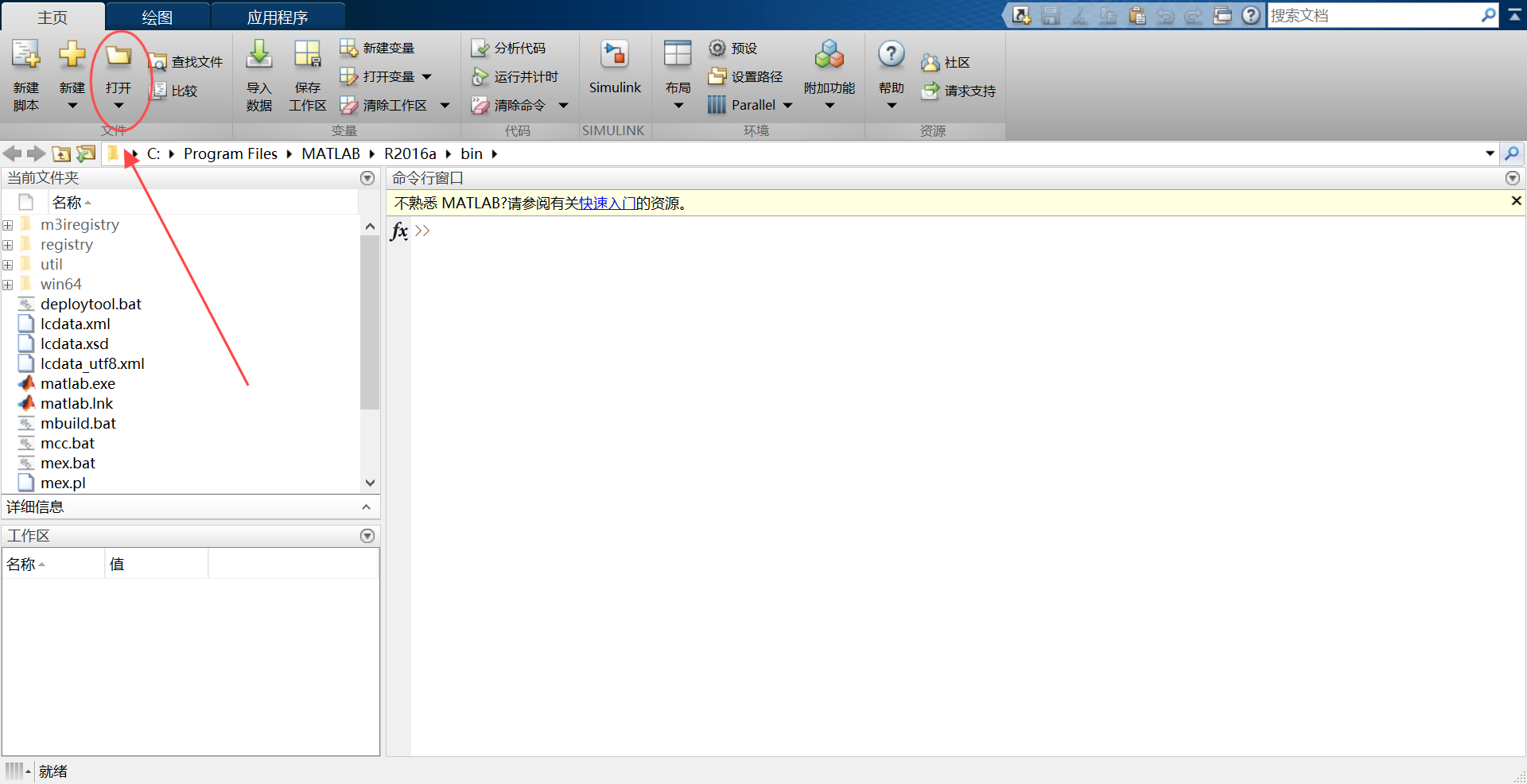Expand the registry folder node
Viewport: 1527px width, 784px height.
8,245
